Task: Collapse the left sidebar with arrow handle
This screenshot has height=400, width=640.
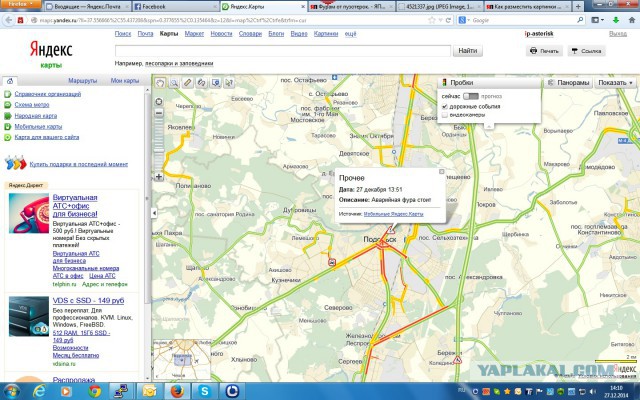Action: tap(154, 213)
